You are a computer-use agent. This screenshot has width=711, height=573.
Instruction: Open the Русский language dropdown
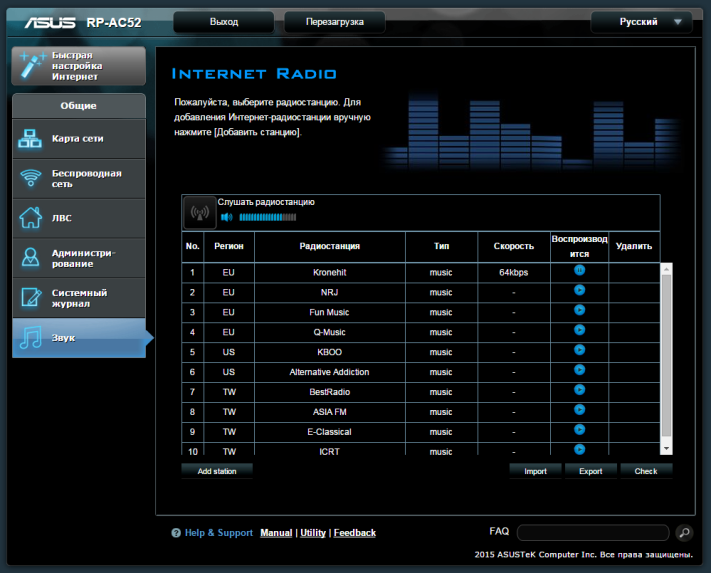642,22
